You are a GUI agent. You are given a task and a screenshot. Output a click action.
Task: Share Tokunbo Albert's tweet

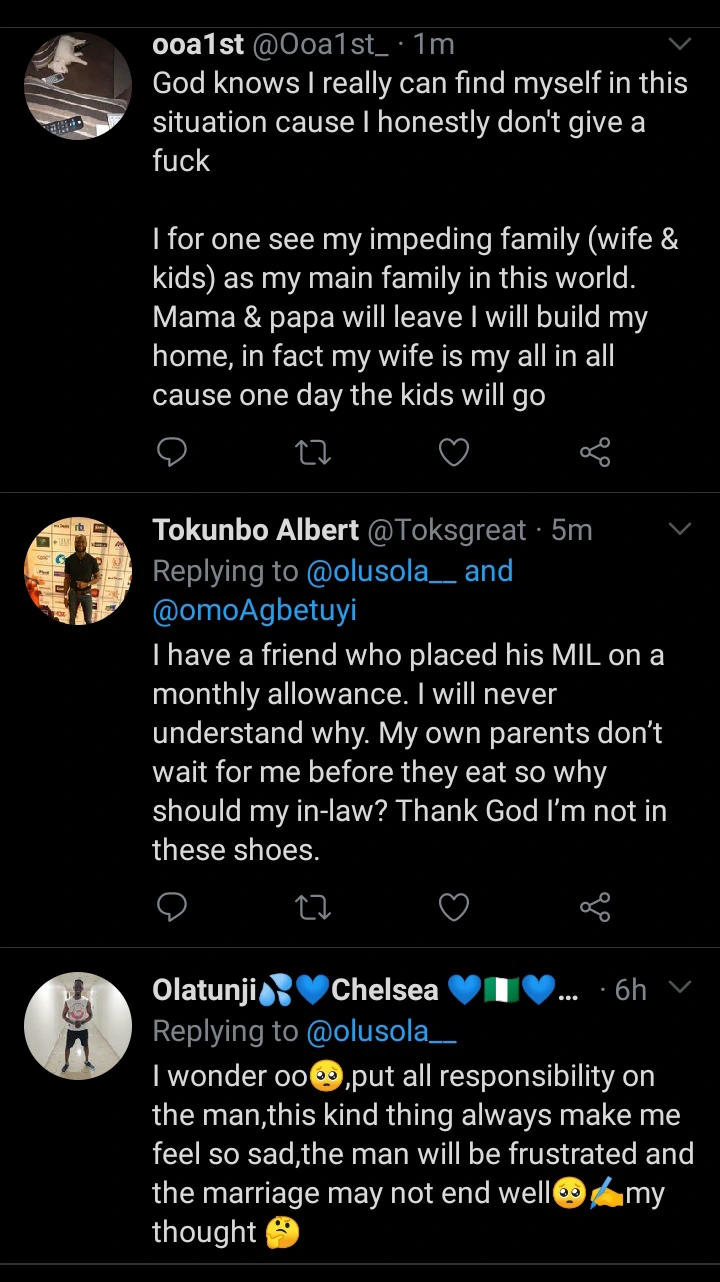coord(595,907)
